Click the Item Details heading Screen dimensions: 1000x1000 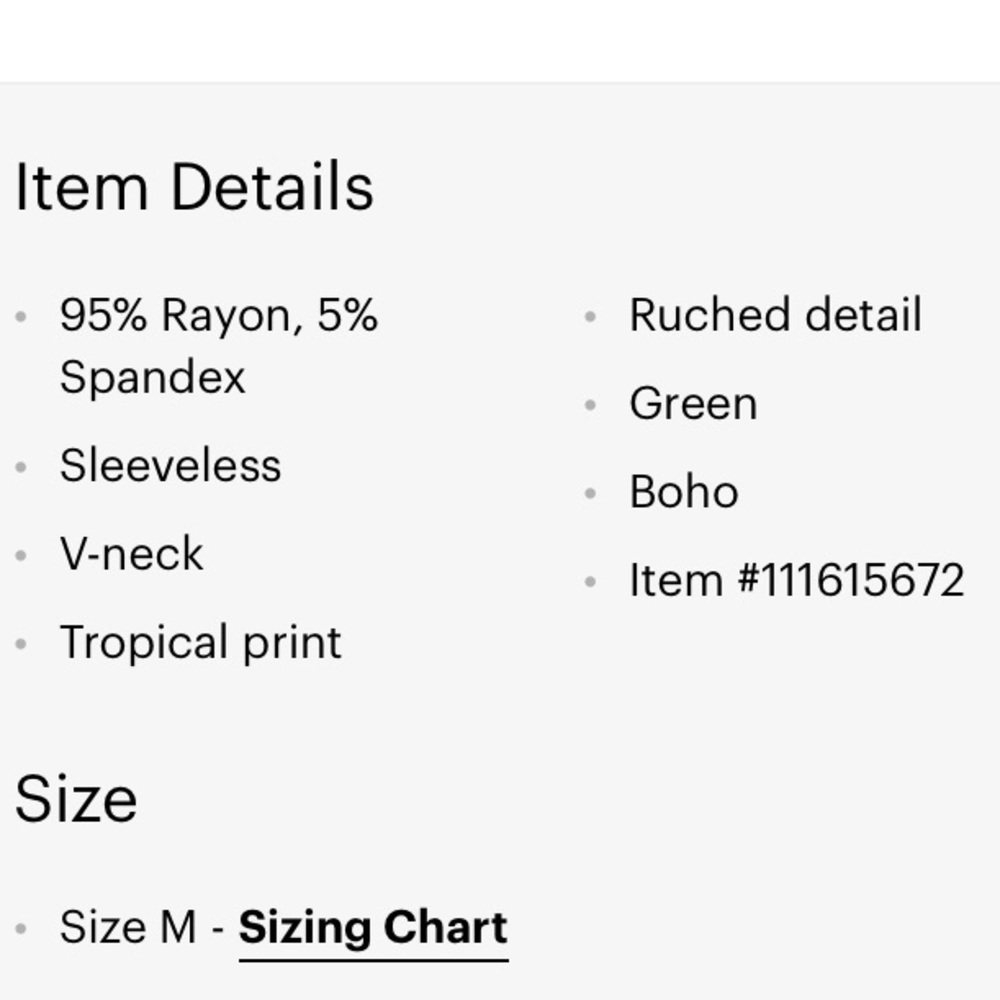[x=194, y=187]
